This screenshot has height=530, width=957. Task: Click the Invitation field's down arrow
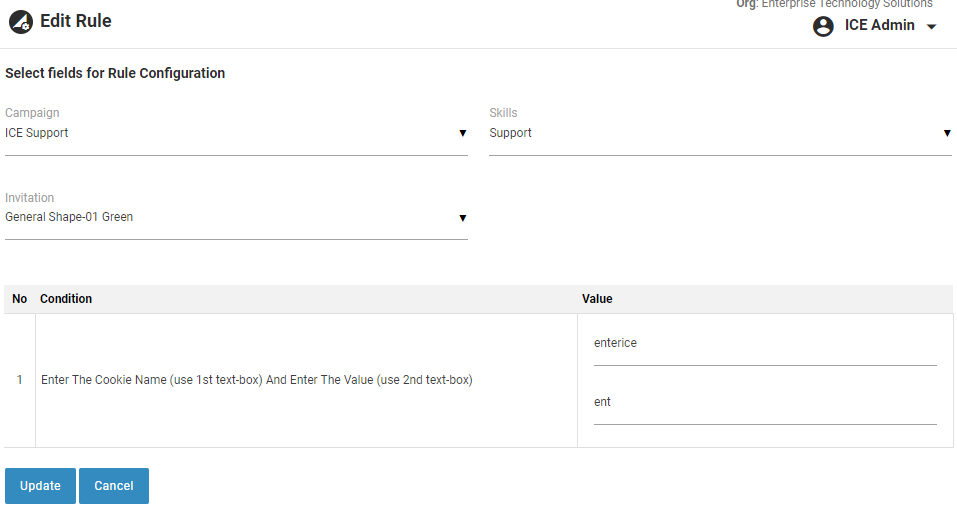[x=462, y=218]
